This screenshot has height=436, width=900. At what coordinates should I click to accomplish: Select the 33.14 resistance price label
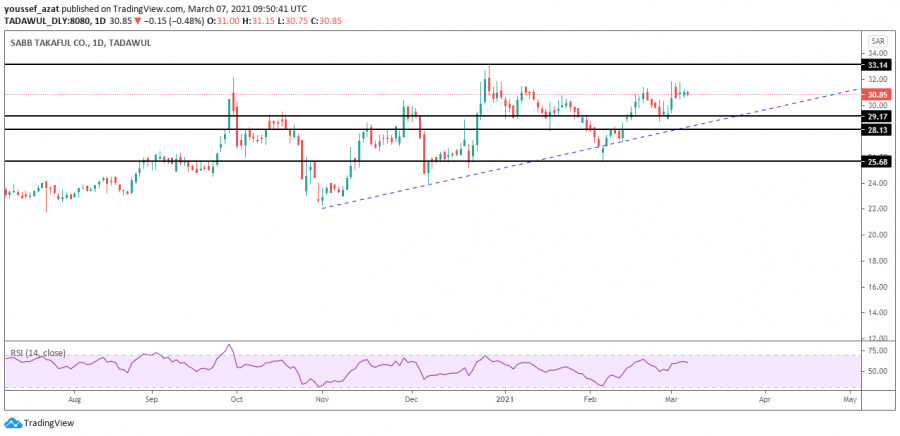point(878,64)
